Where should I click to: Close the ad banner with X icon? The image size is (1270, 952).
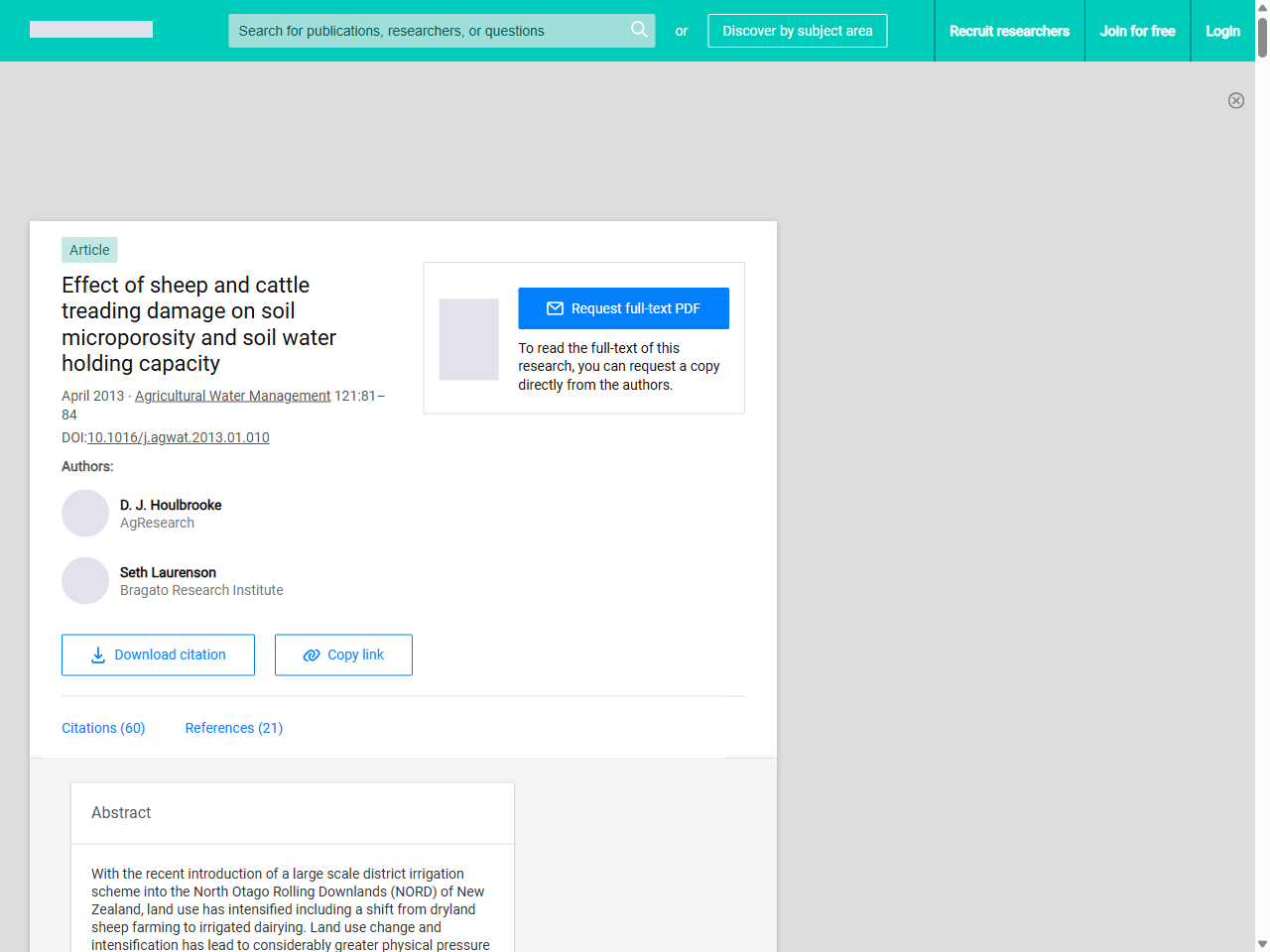click(1236, 100)
